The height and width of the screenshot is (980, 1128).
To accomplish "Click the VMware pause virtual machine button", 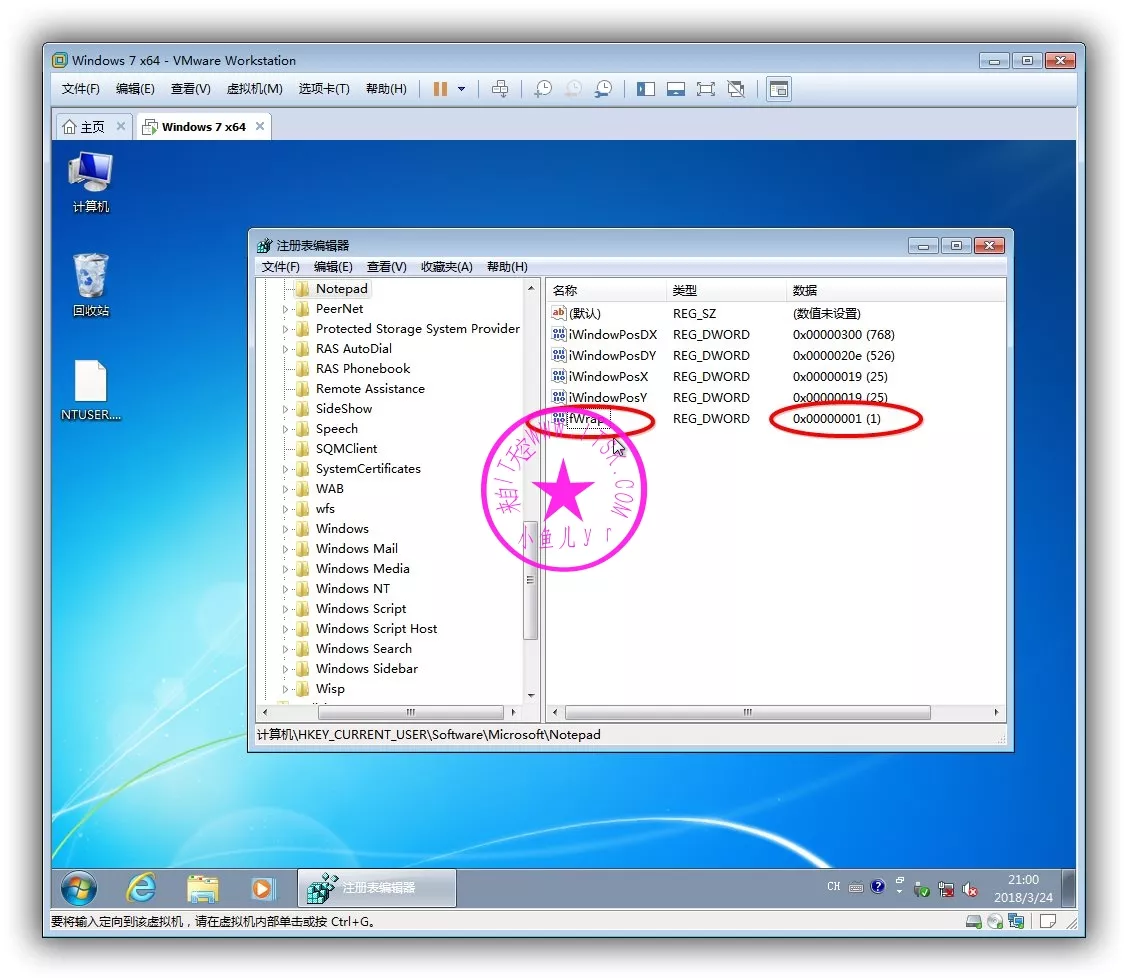I will (x=440, y=89).
